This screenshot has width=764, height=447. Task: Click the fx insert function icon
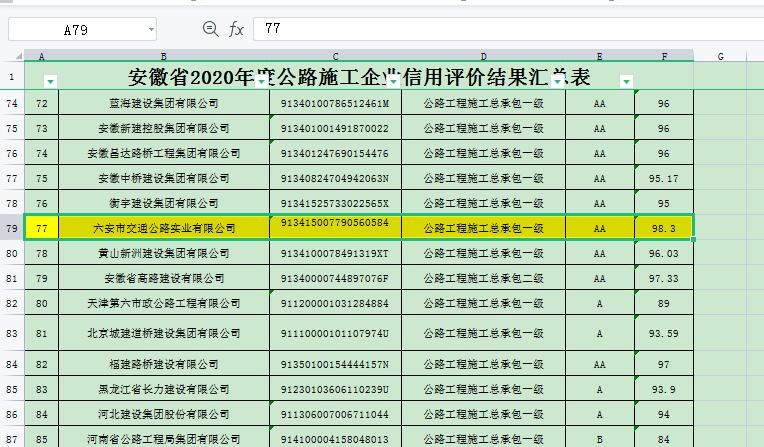click(x=236, y=29)
